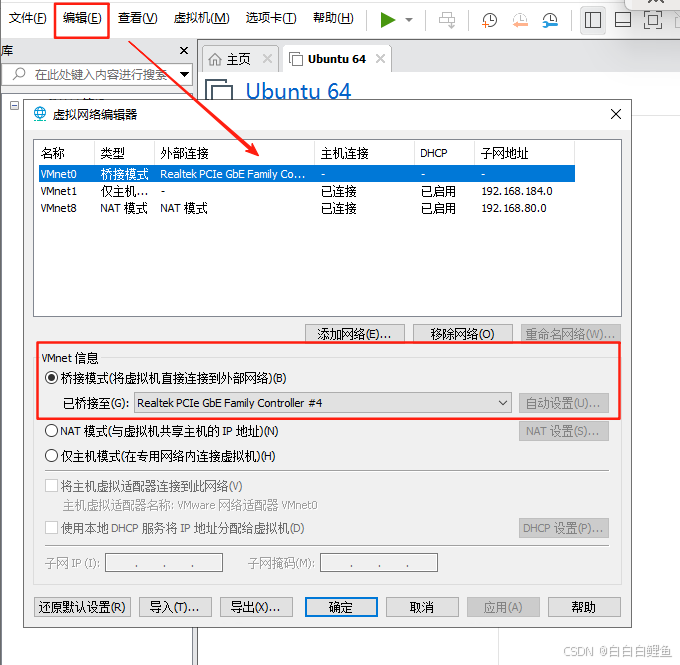The width and height of the screenshot is (680, 665).
Task: Click the 重命名网络(W)... button
Action: (x=571, y=334)
